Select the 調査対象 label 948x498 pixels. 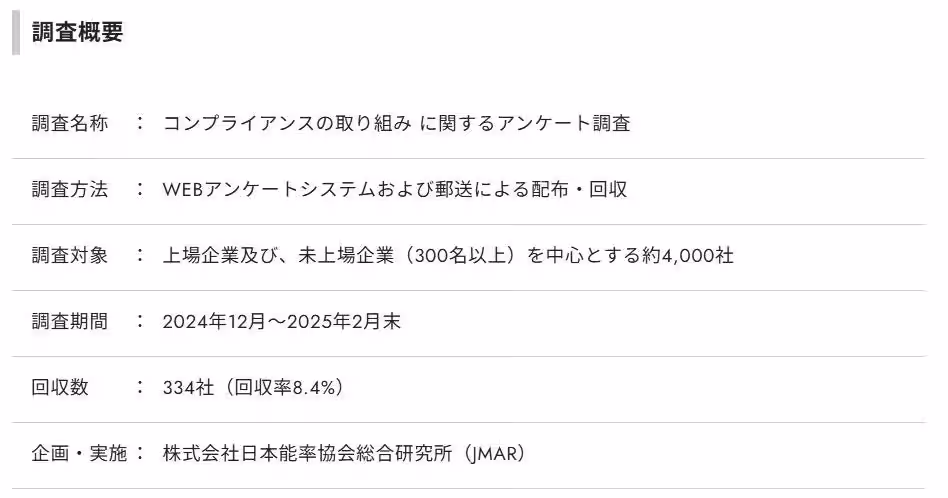[x=69, y=255]
